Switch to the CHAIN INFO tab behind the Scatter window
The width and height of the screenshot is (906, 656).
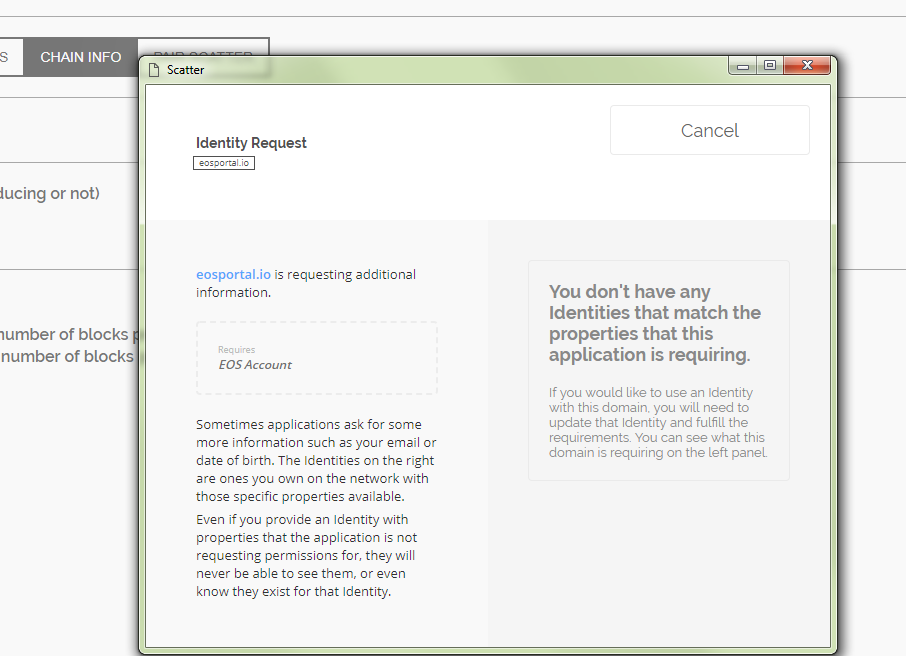pos(80,57)
